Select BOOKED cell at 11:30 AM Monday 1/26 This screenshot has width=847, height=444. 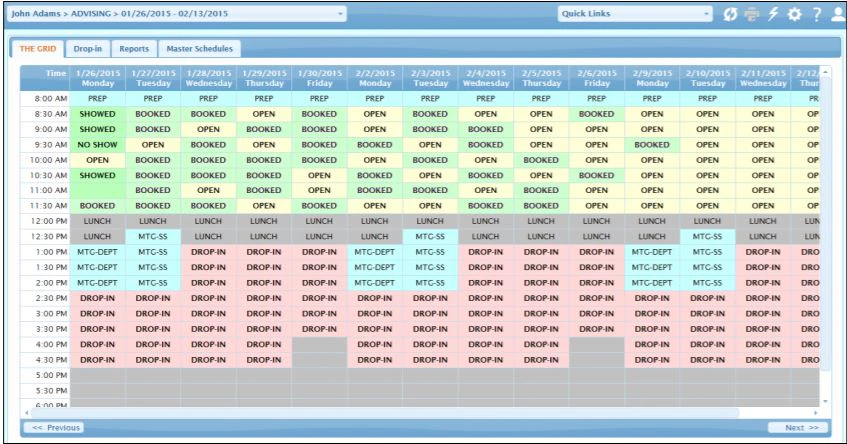click(98, 206)
